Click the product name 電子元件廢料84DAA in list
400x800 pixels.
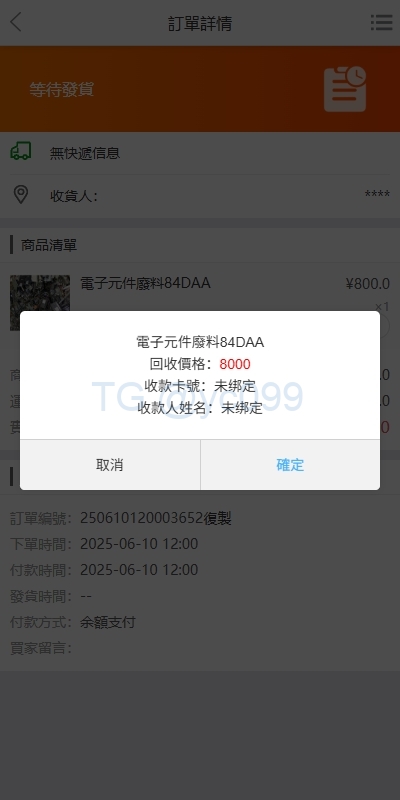pos(145,283)
